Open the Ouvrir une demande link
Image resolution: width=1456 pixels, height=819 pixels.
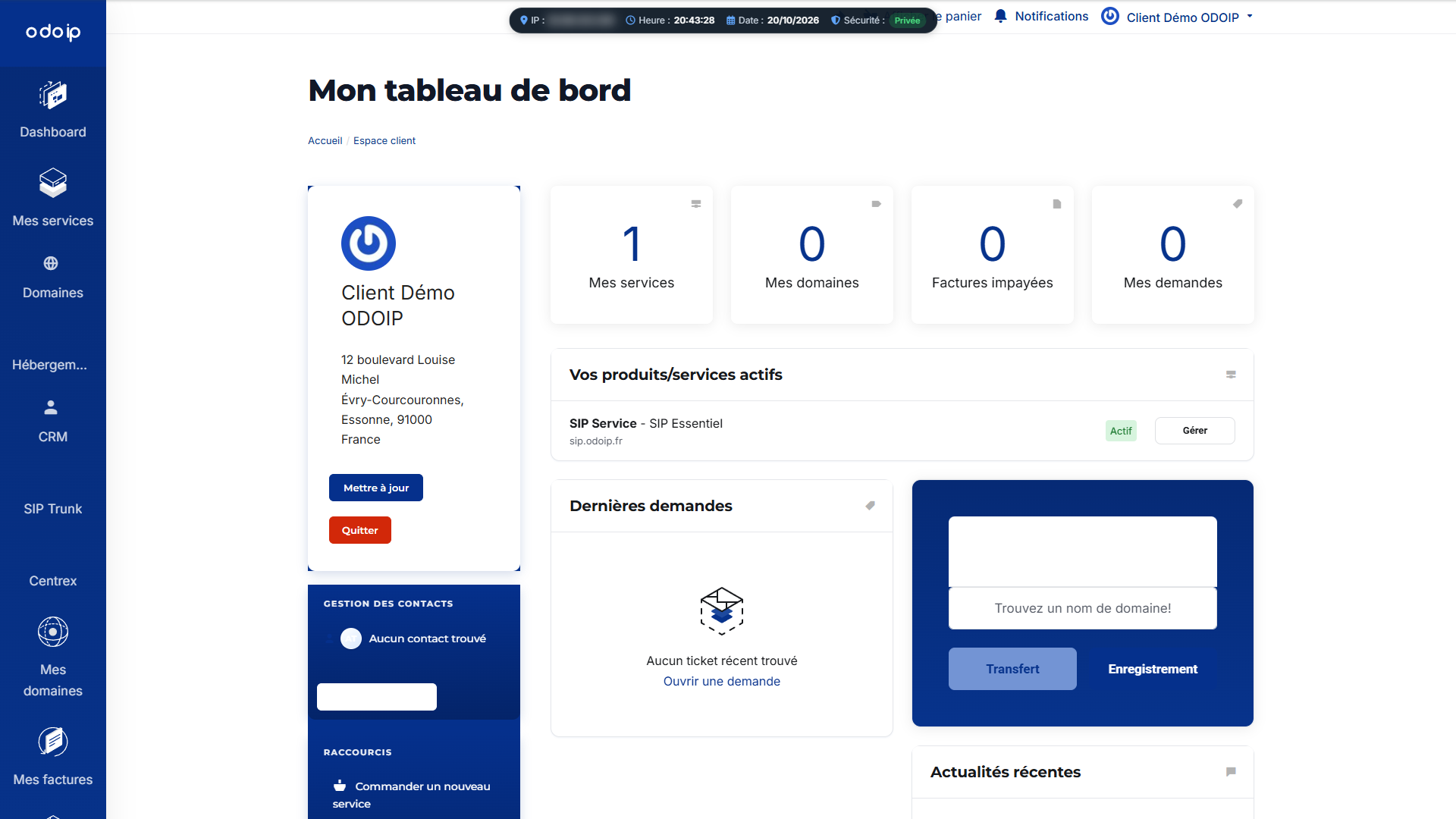tap(722, 681)
